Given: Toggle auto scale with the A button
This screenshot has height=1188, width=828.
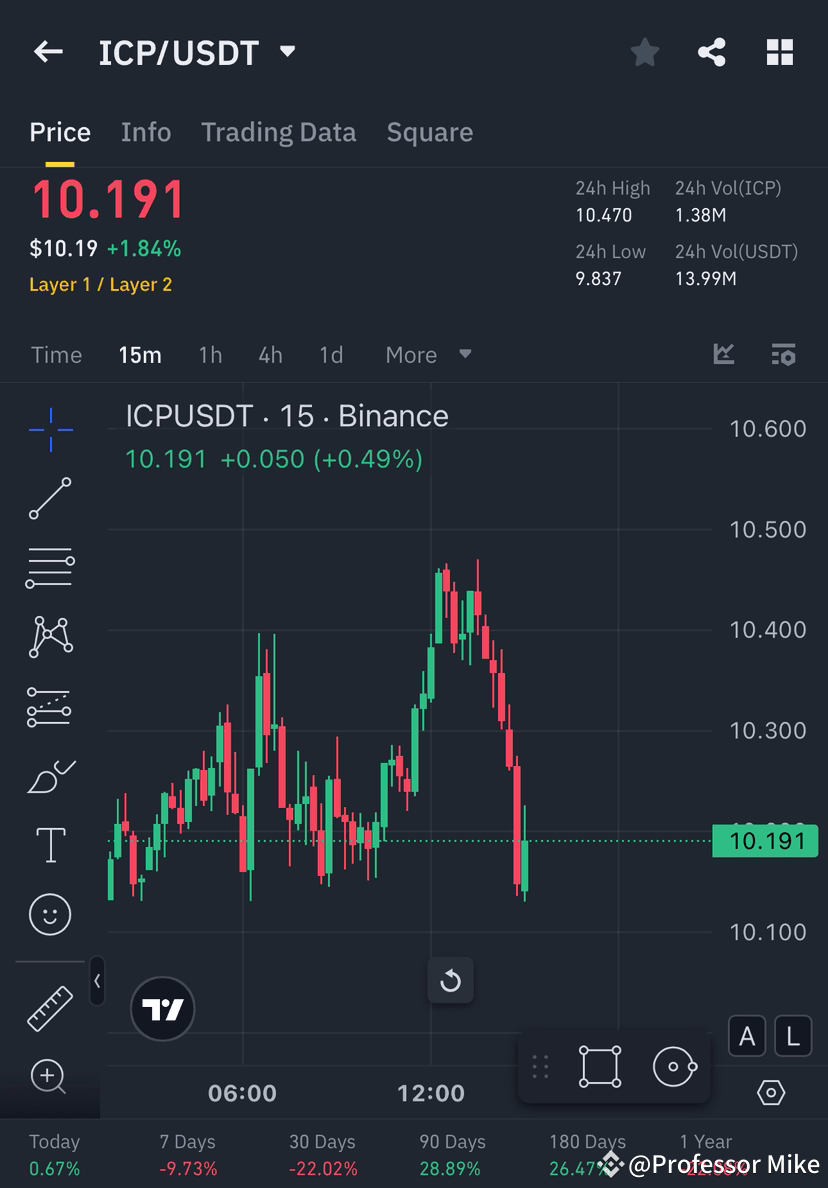Looking at the screenshot, I should 747,1036.
